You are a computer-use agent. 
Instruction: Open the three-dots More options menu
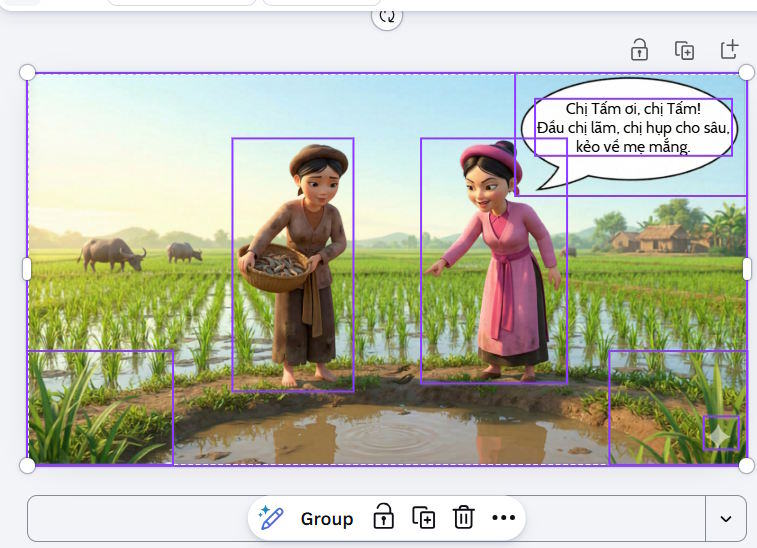point(503,518)
